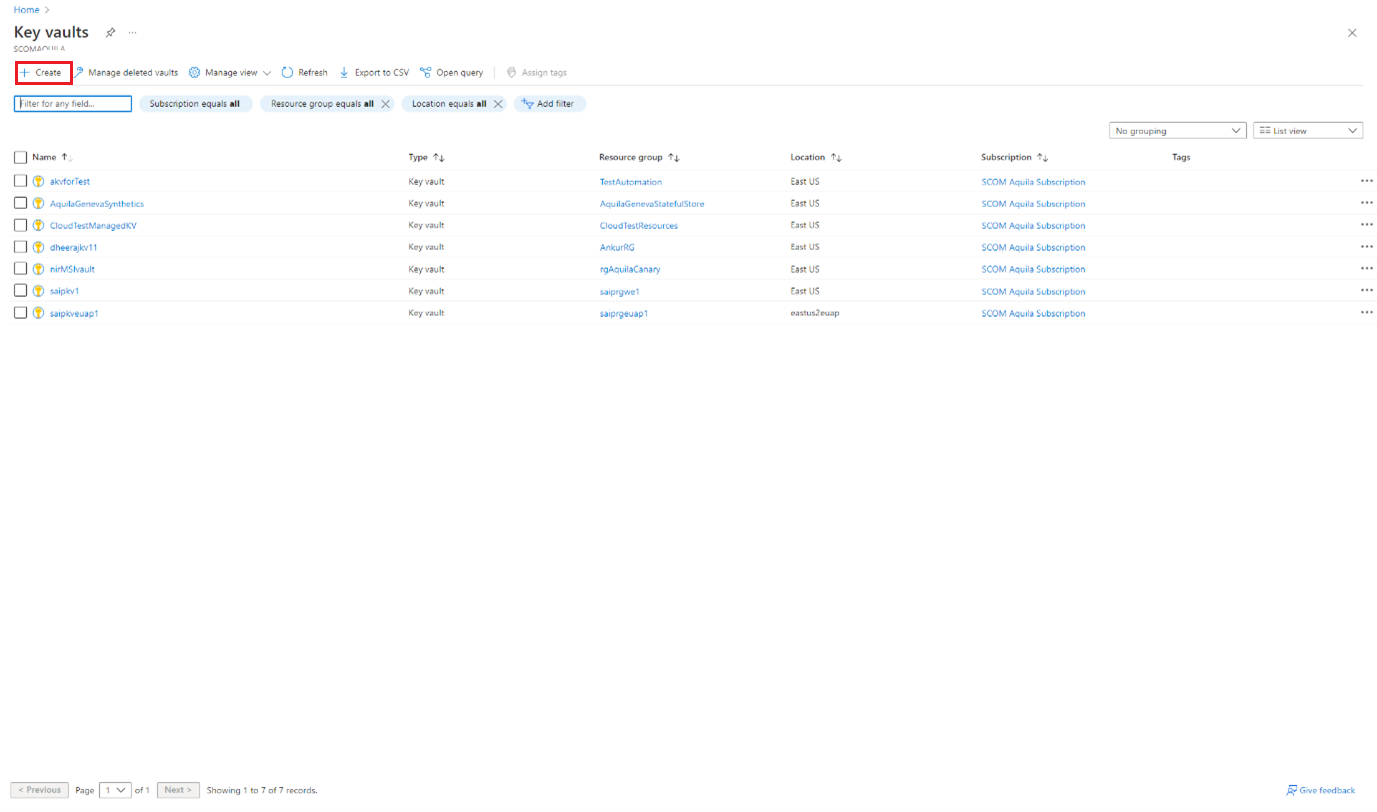The width and height of the screenshot is (1377, 812).
Task: Sort by Type column
Action: coord(427,158)
